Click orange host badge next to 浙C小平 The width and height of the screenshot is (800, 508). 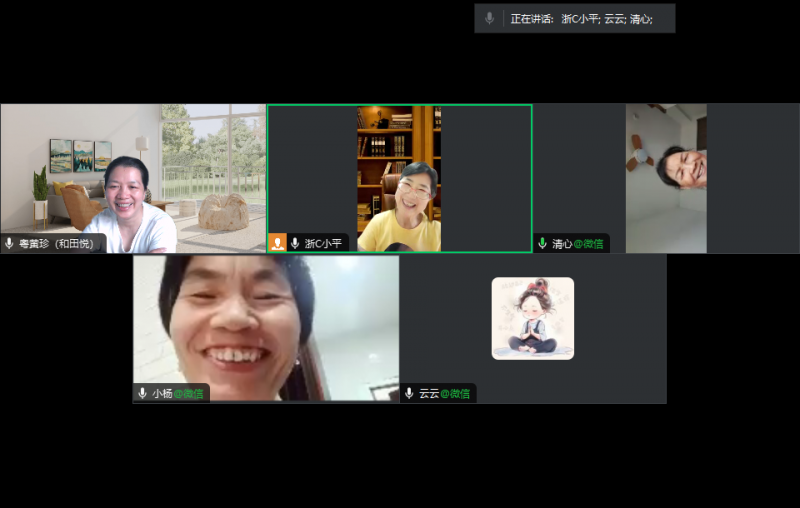pos(278,243)
